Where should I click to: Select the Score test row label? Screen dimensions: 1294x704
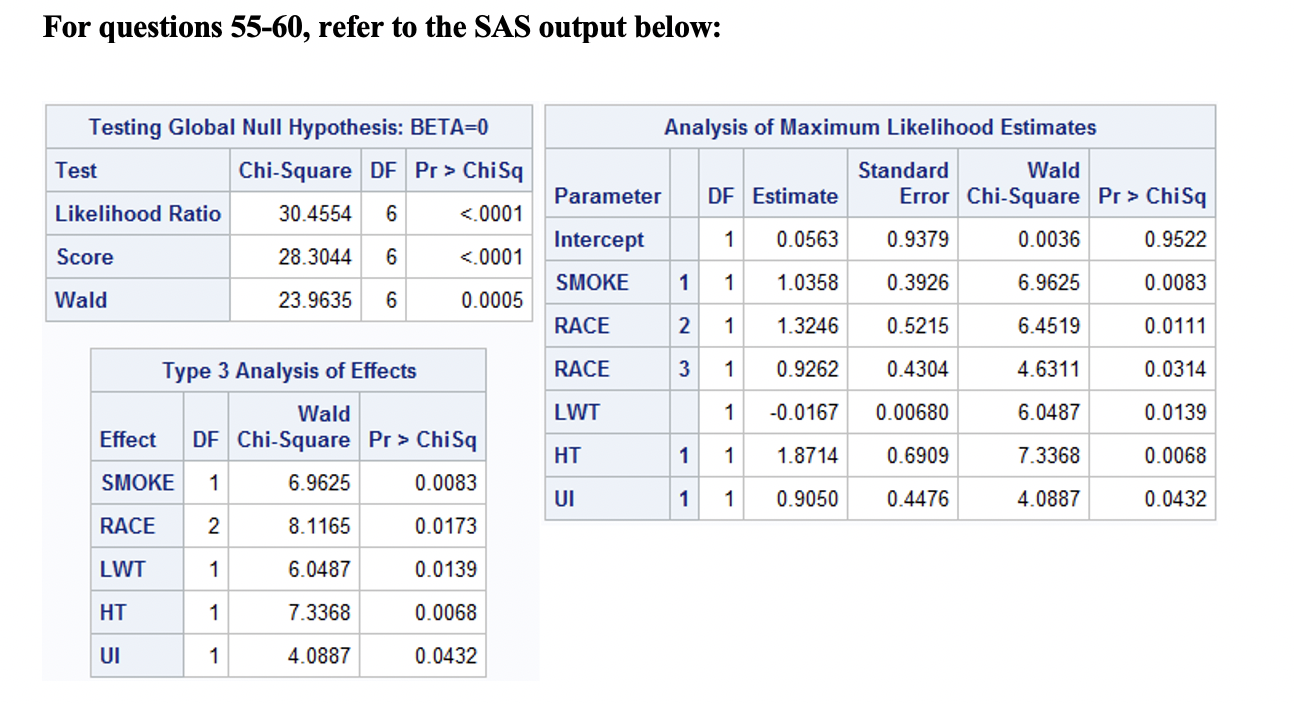[x=85, y=257]
